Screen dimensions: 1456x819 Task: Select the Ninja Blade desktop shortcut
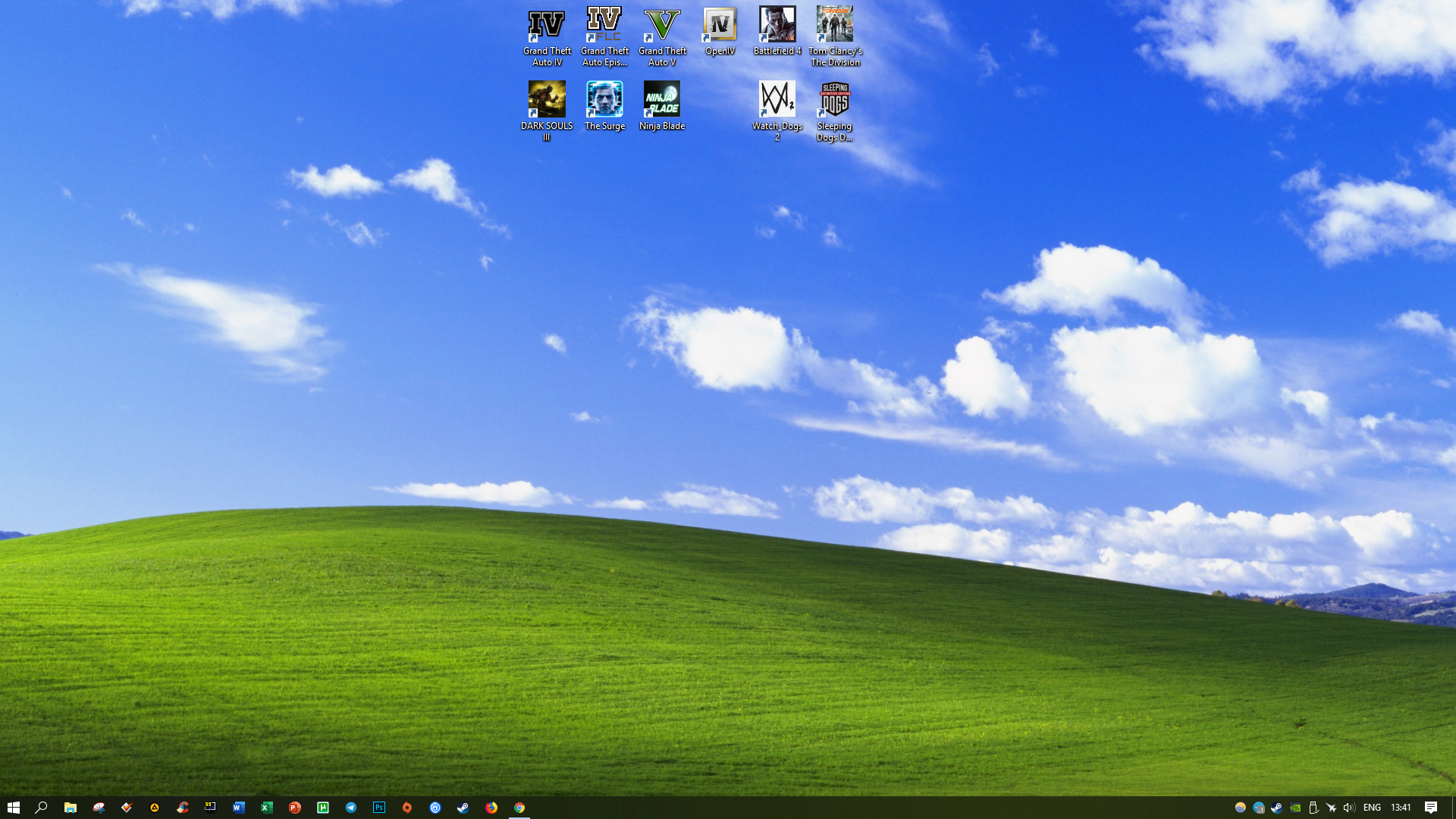pos(662,106)
